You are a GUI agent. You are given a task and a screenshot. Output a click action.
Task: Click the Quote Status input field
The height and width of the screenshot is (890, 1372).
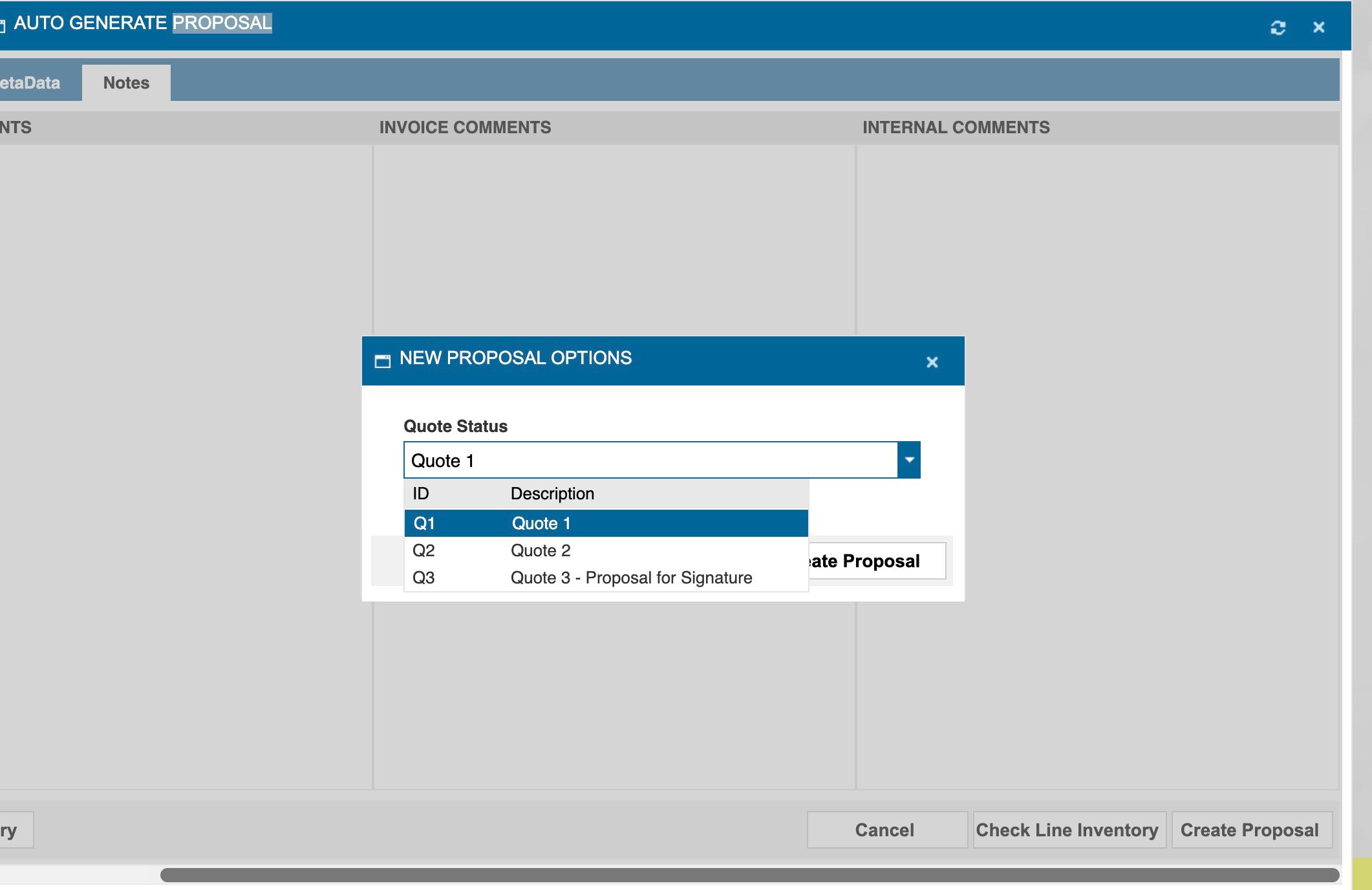[650, 460]
